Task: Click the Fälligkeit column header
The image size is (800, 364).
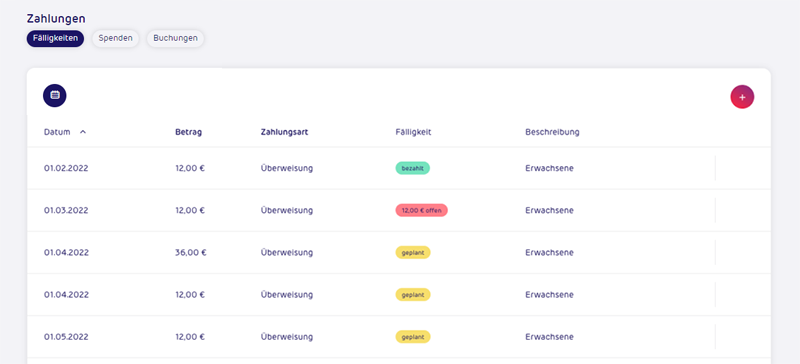Action: (x=413, y=132)
